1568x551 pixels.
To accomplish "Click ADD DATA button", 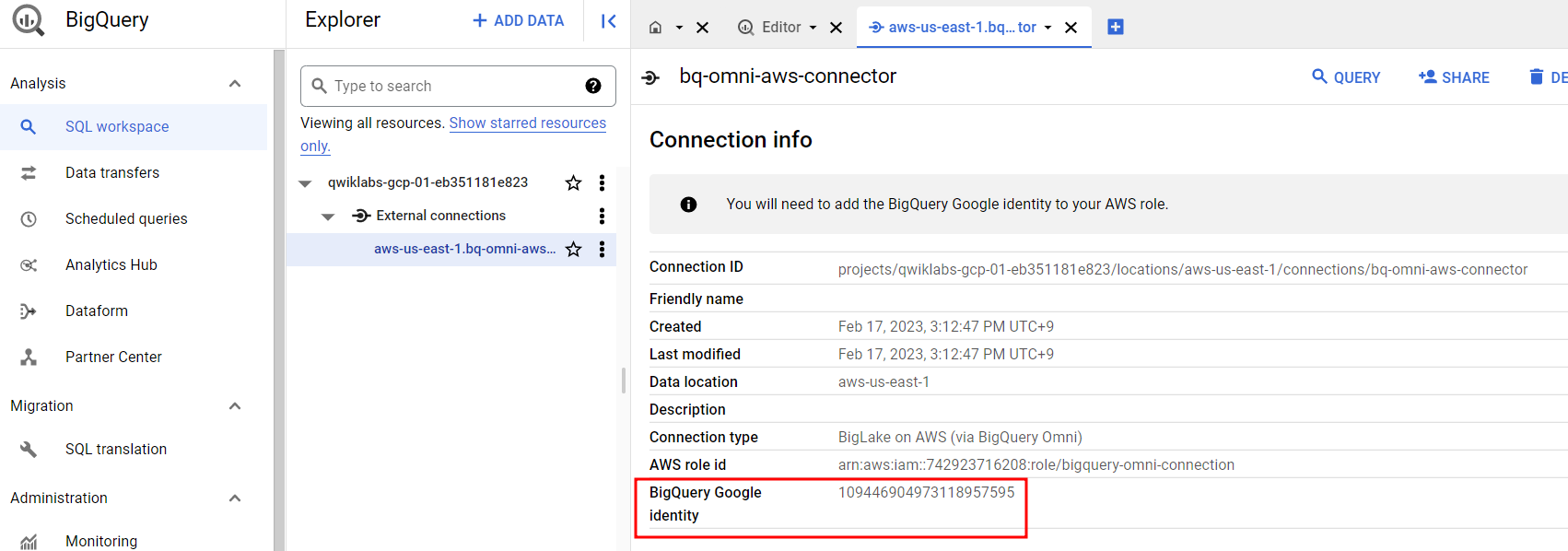I will pos(518,20).
